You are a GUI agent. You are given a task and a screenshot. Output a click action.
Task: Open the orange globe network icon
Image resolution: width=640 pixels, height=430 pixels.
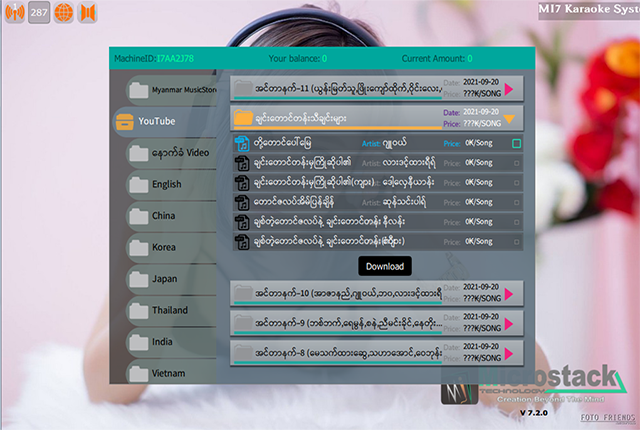[63, 14]
